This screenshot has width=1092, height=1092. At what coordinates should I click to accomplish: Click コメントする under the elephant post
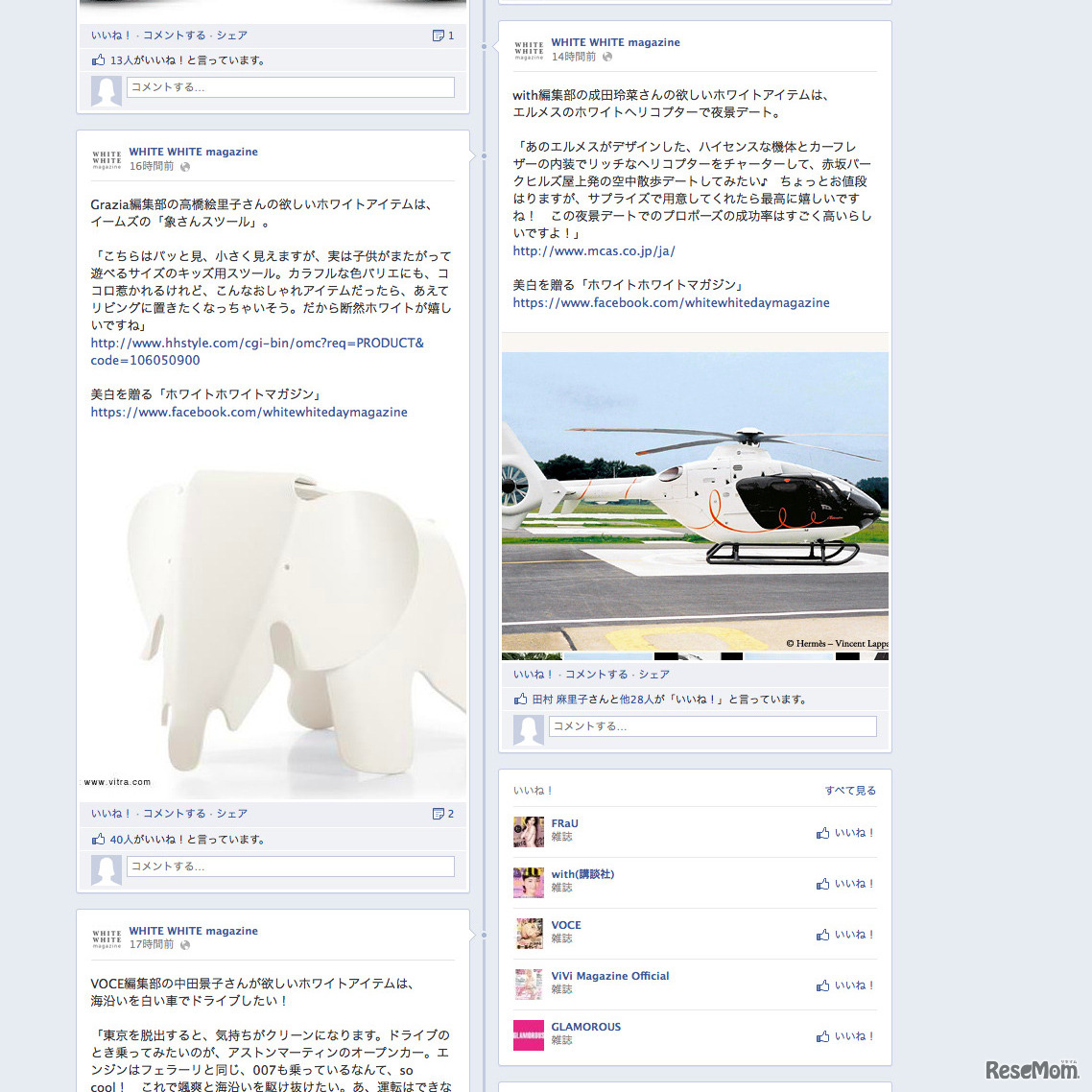[x=174, y=814]
